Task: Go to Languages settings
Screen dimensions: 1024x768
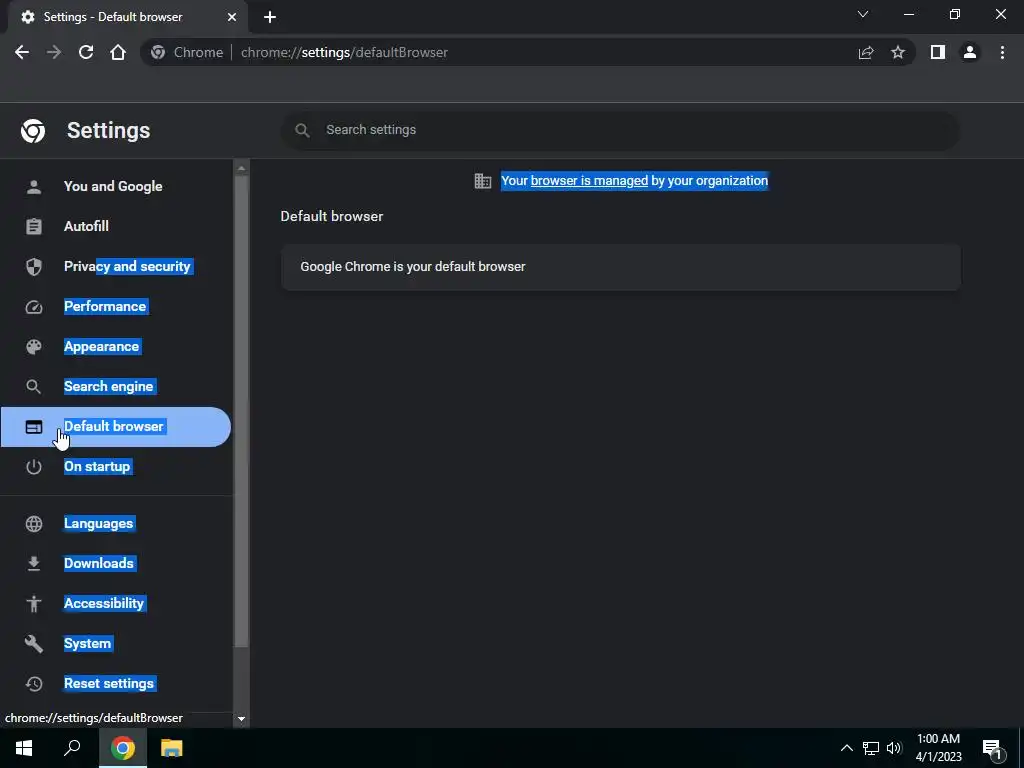Action: click(99, 523)
